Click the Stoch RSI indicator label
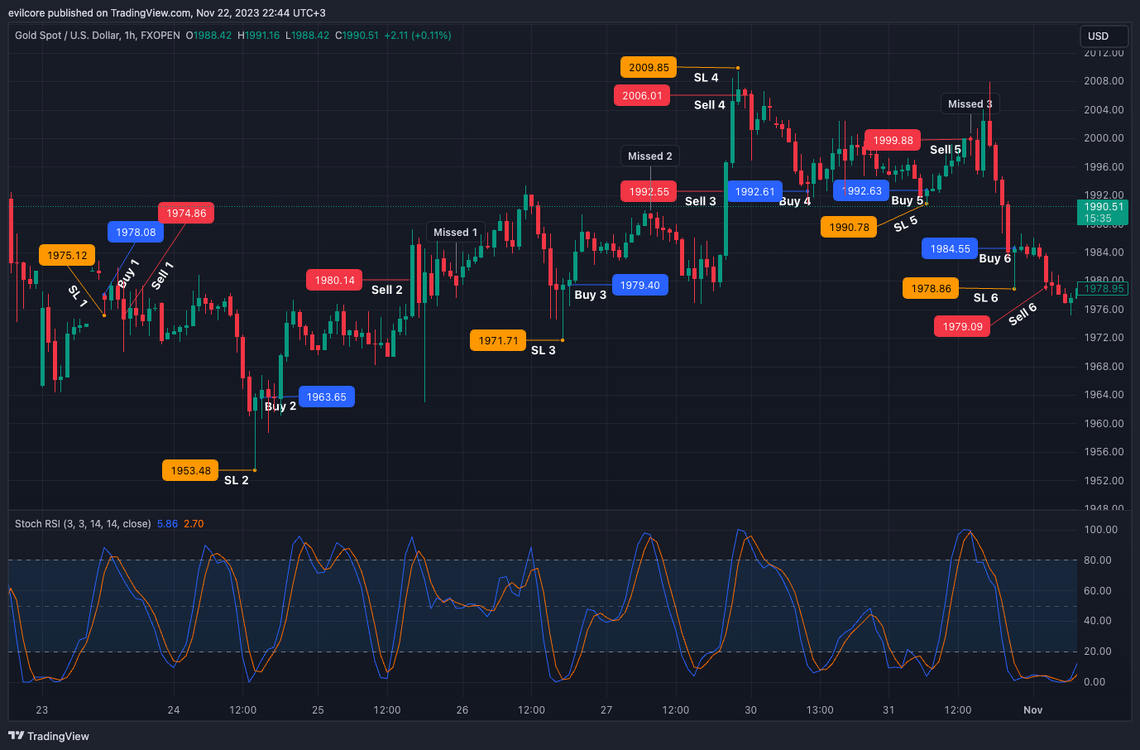The width and height of the screenshot is (1140, 750). click(83, 523)
